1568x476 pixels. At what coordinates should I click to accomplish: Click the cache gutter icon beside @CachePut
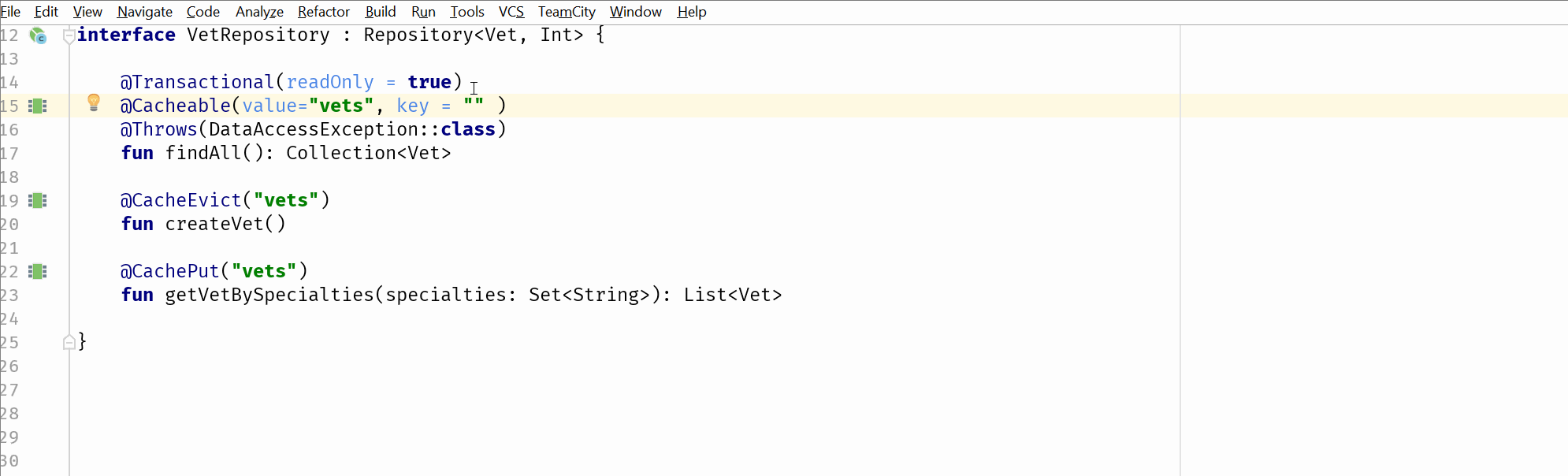pyautogui.click(x=38, y=271)
